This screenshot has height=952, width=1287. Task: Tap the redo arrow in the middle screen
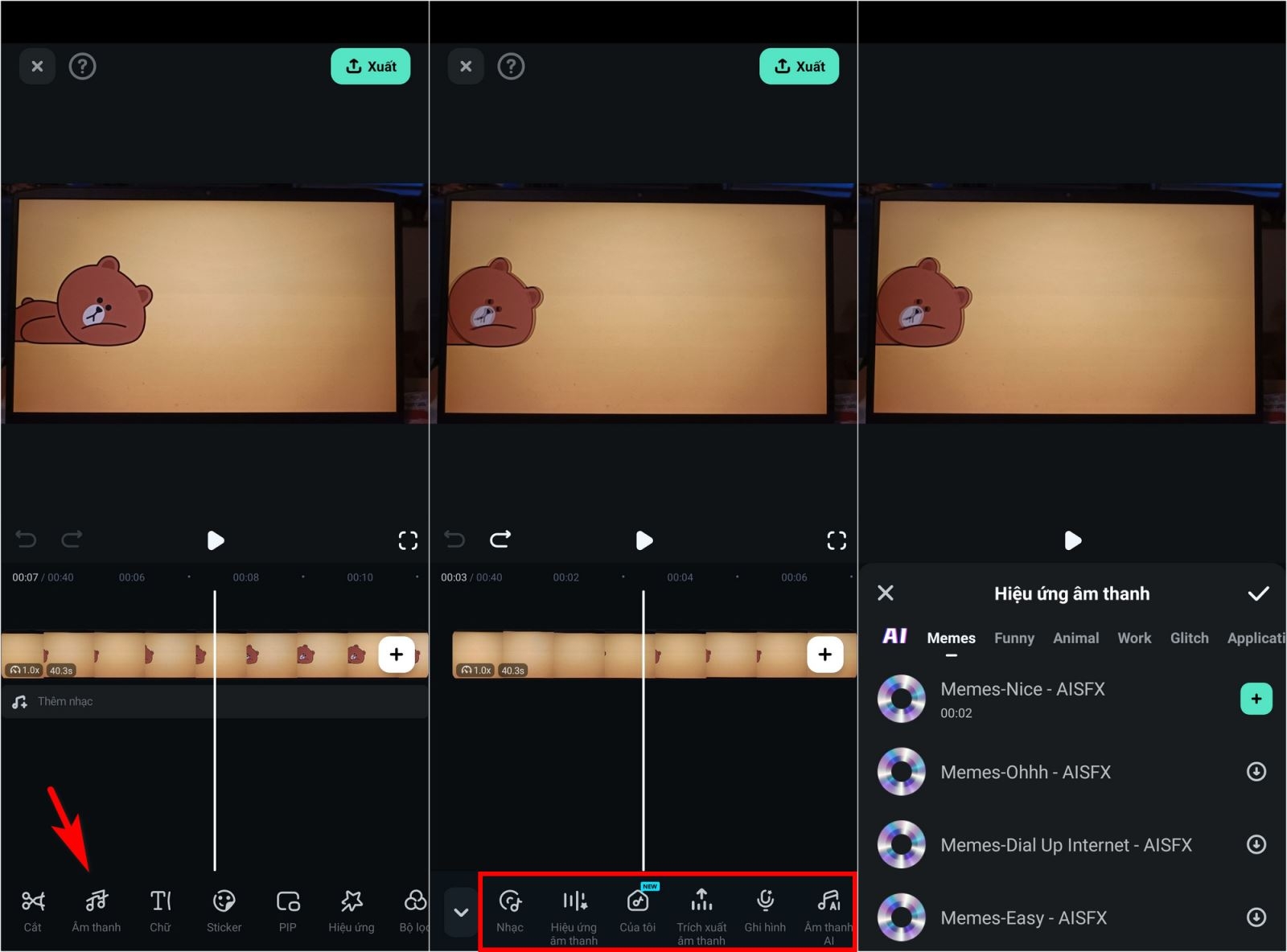pos(500,539)
